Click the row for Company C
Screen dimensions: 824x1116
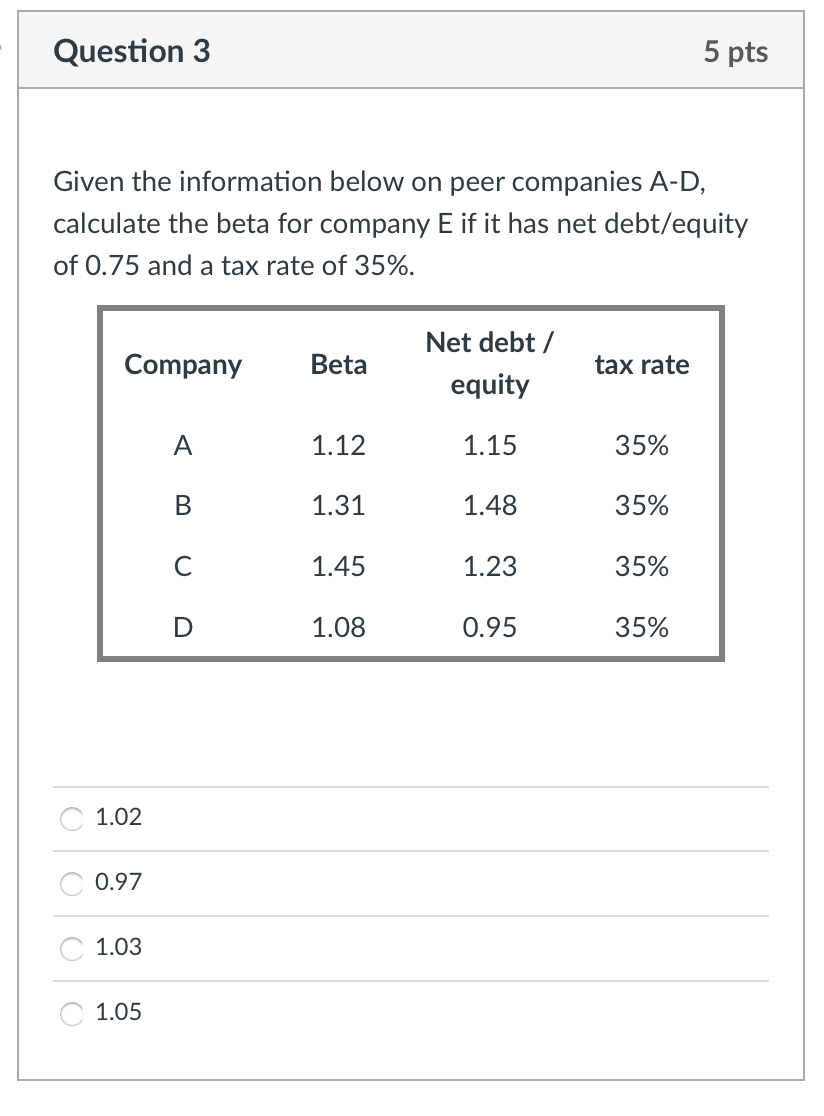point(182,566)
